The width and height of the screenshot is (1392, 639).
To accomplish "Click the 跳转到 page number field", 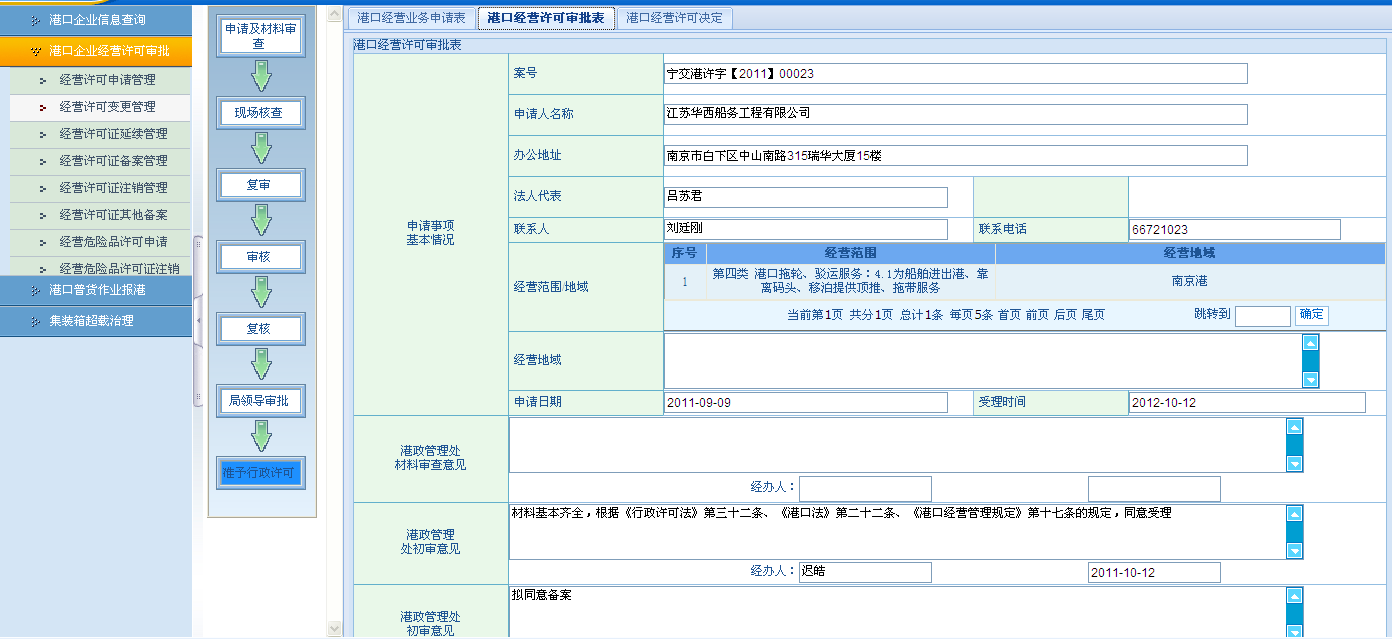I will click(x=1262, y=316).
